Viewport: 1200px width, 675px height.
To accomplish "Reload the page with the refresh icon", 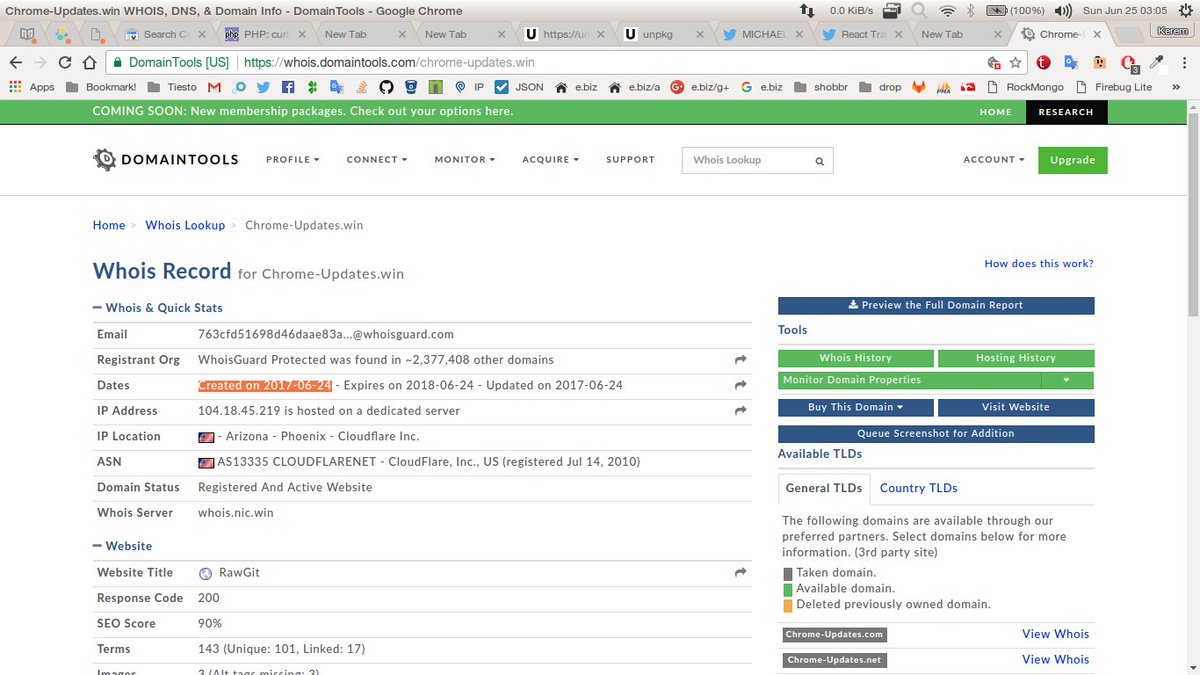I will point(64,62).
